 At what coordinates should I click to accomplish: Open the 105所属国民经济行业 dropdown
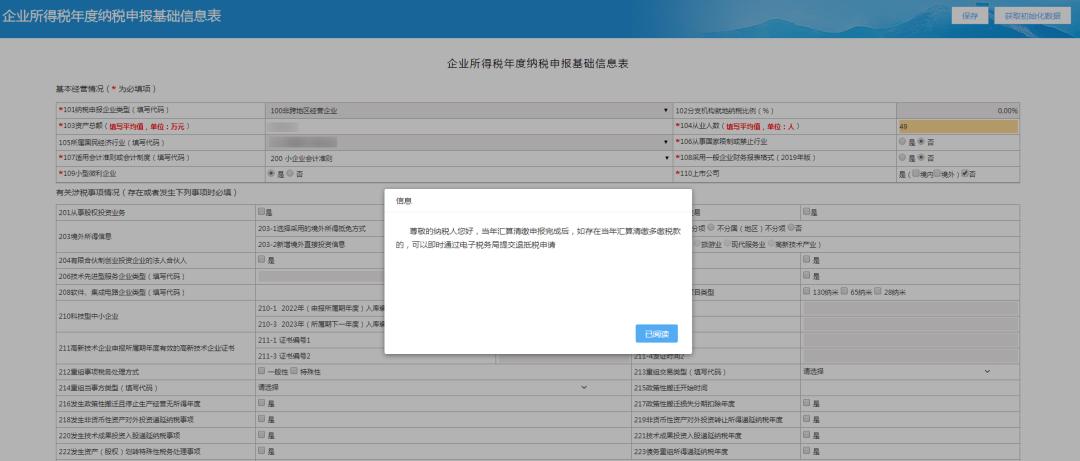[467, 142]
